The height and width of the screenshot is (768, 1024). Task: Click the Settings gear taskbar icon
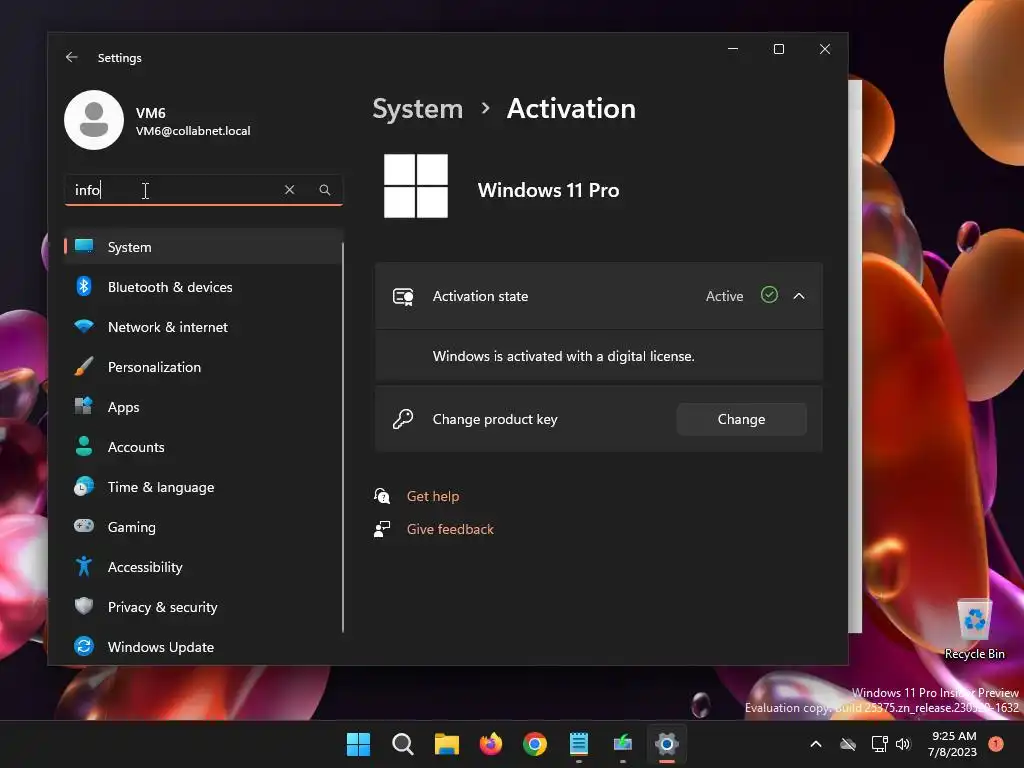click(667, 744)
